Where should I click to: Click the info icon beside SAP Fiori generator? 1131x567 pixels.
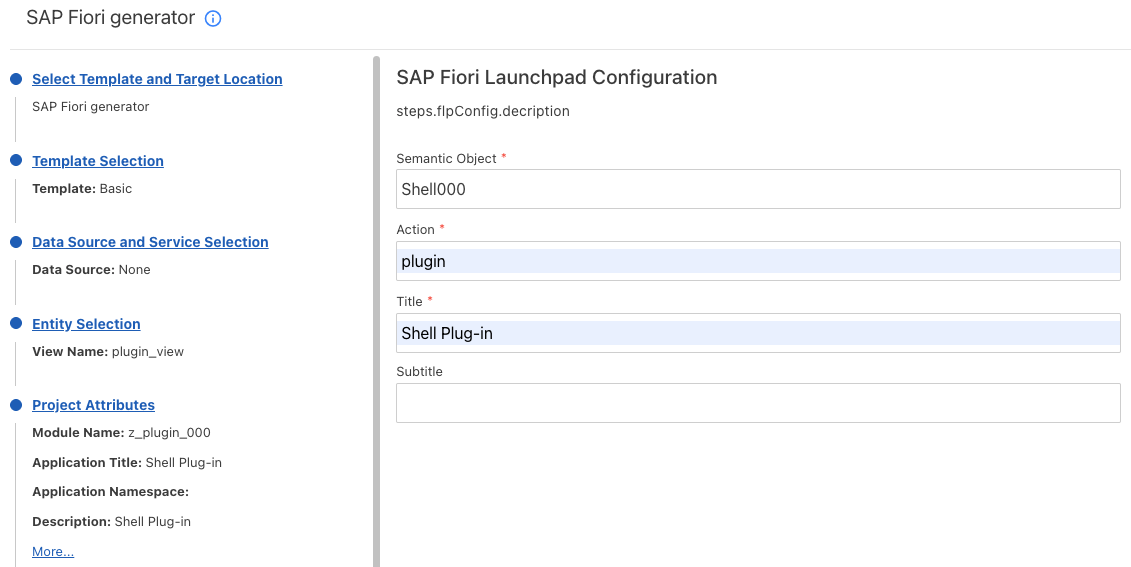213,19
